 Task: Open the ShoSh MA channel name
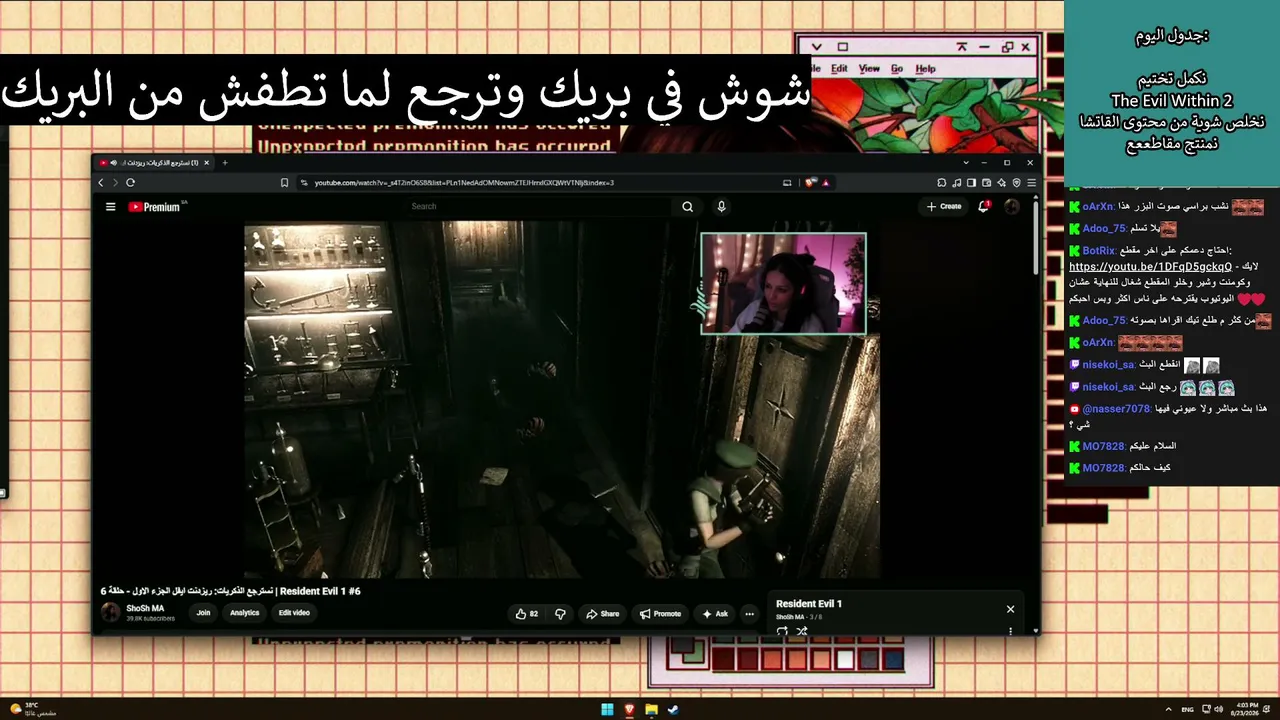click(145, 608)
